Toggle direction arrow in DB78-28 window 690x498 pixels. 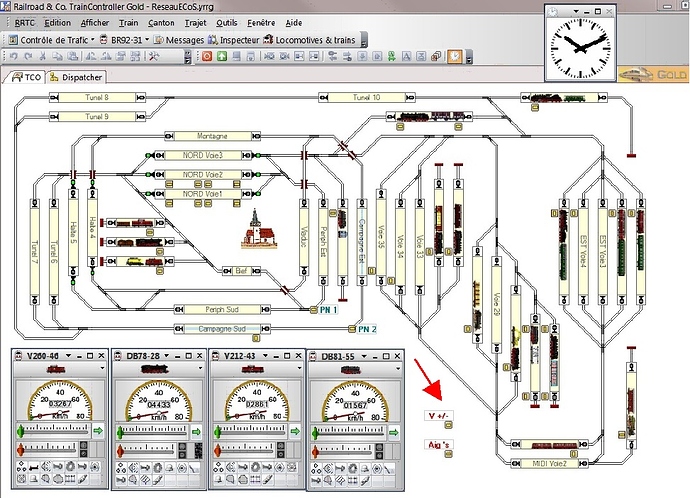[196, 432]
